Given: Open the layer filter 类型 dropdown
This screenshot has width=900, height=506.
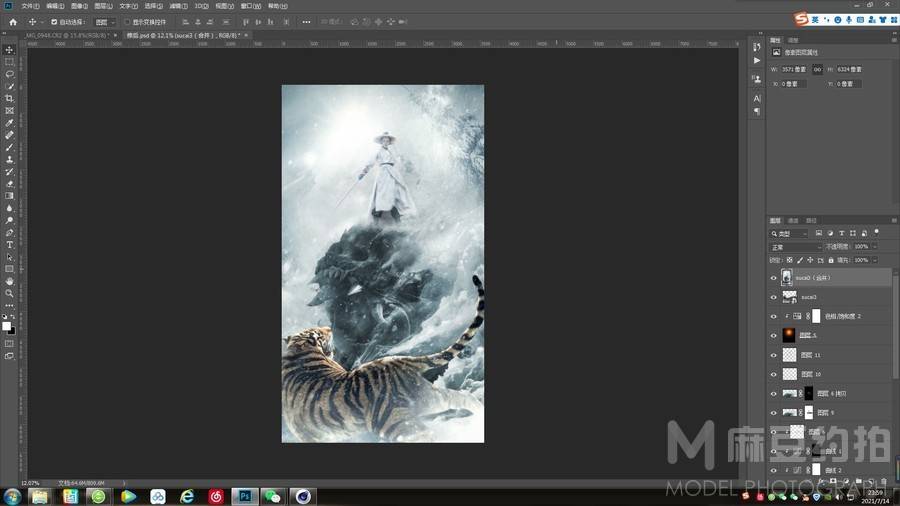Looking at the screenshot, I should point(789,233).
